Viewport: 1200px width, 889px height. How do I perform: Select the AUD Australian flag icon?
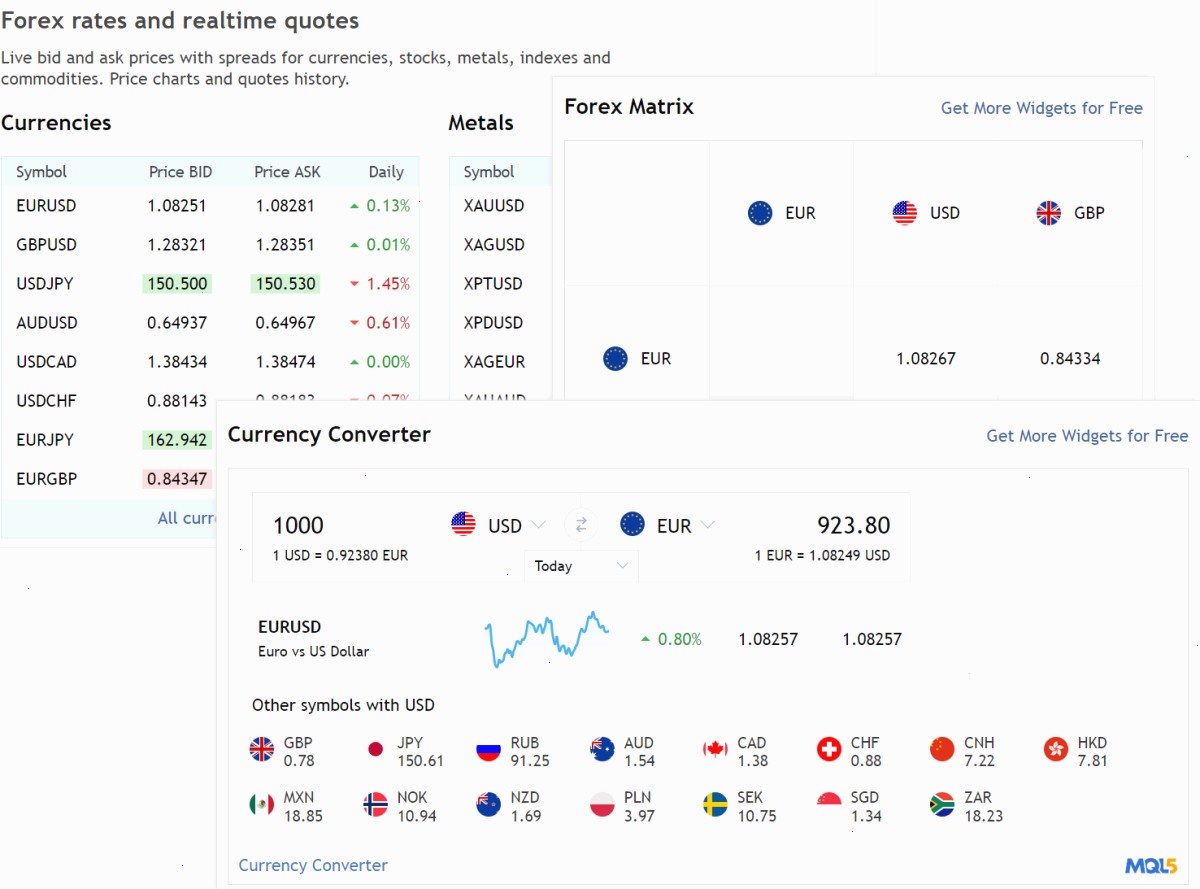point(602,749)
